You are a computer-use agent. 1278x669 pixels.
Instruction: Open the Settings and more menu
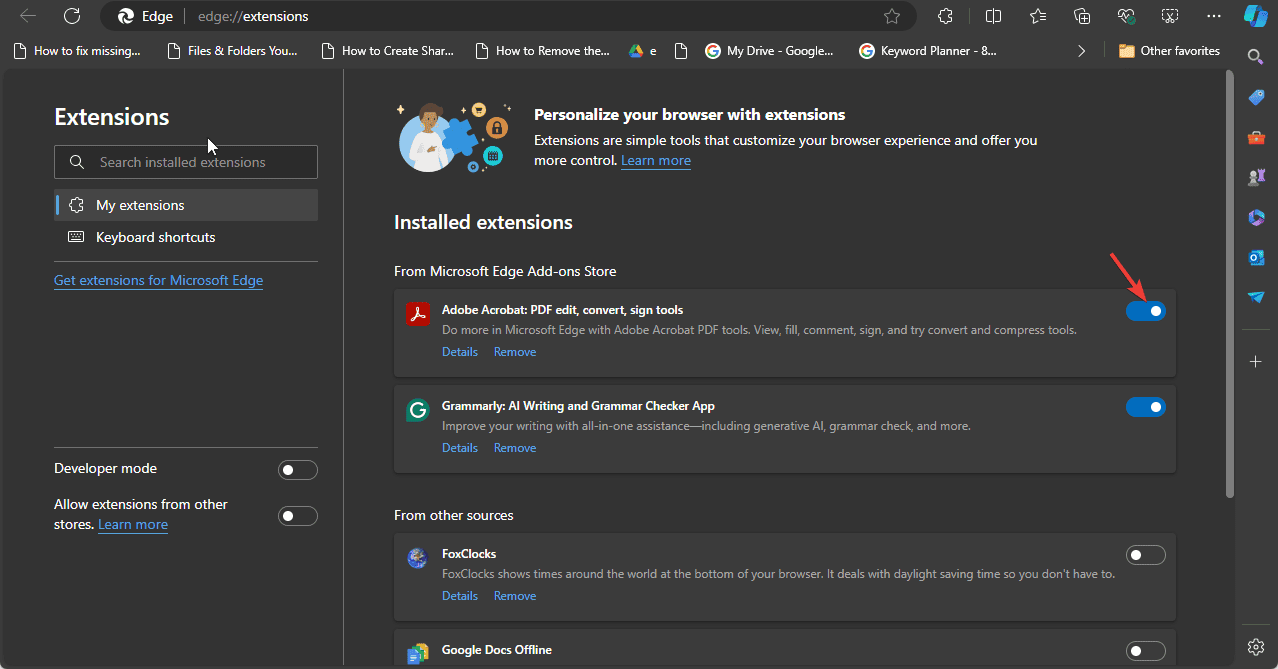click(1214, 16)
